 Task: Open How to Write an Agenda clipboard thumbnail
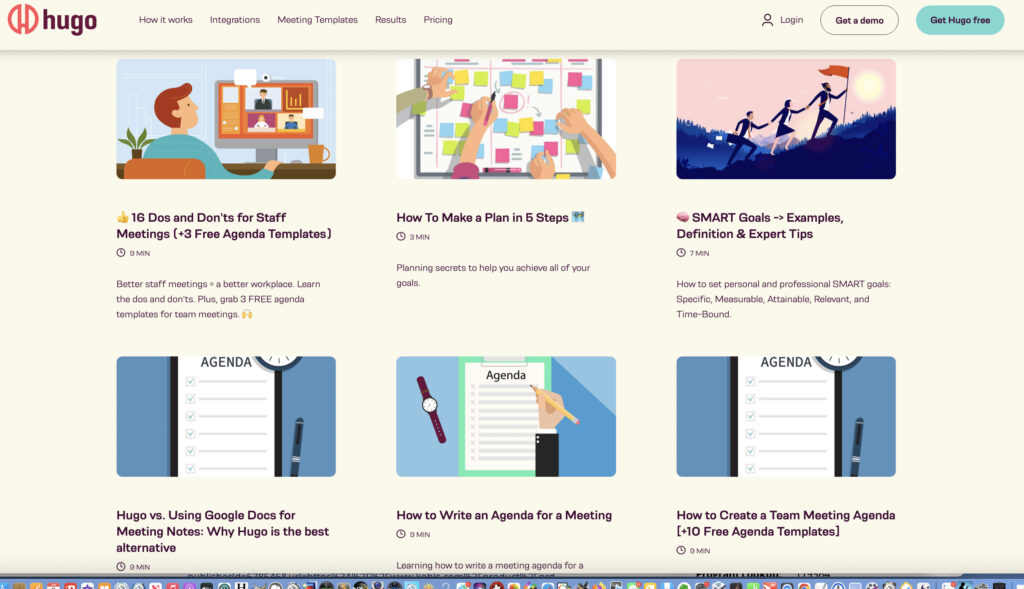pyautogui.click(x=506, y=416)
